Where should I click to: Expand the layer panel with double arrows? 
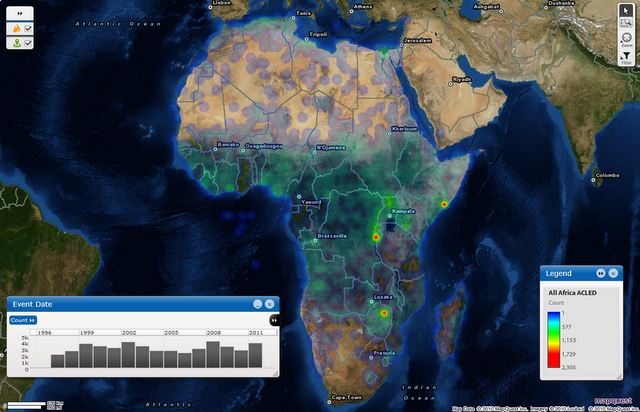click(x=20, y=14)
